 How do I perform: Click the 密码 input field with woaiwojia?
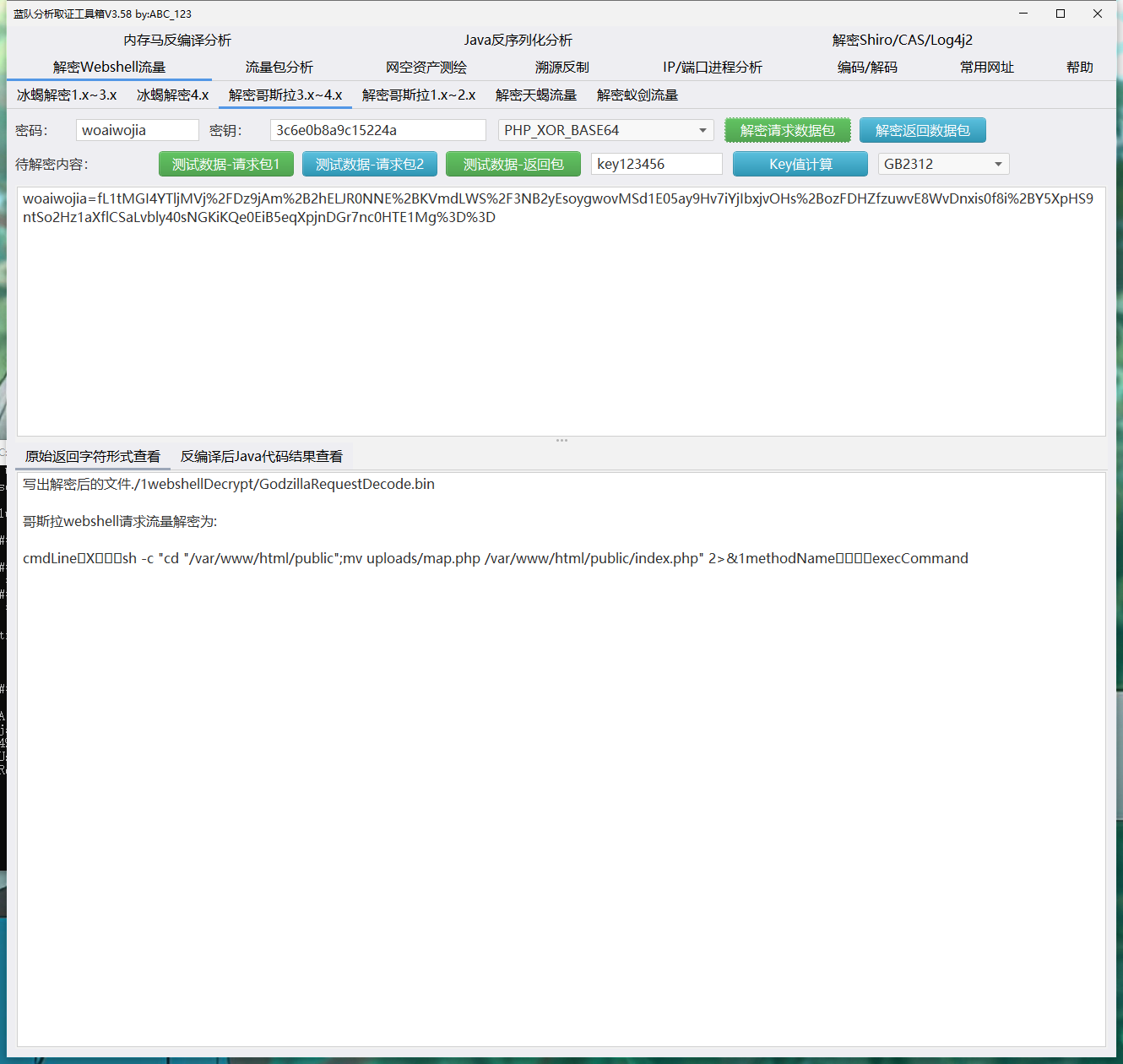[137, 130]
